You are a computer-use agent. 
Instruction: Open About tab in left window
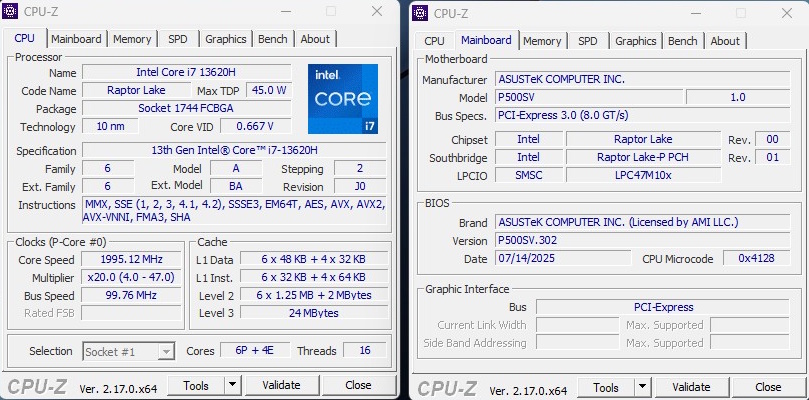tap(315, 39)
